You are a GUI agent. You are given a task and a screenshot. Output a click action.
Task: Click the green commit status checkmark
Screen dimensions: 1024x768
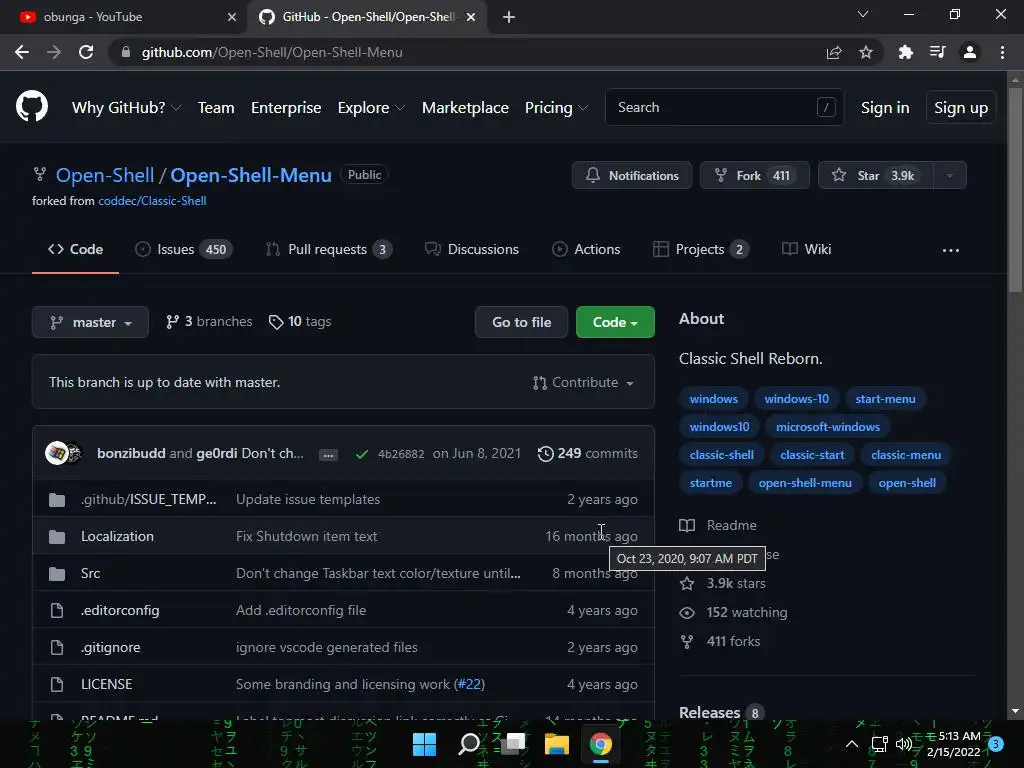coord(362,454)
